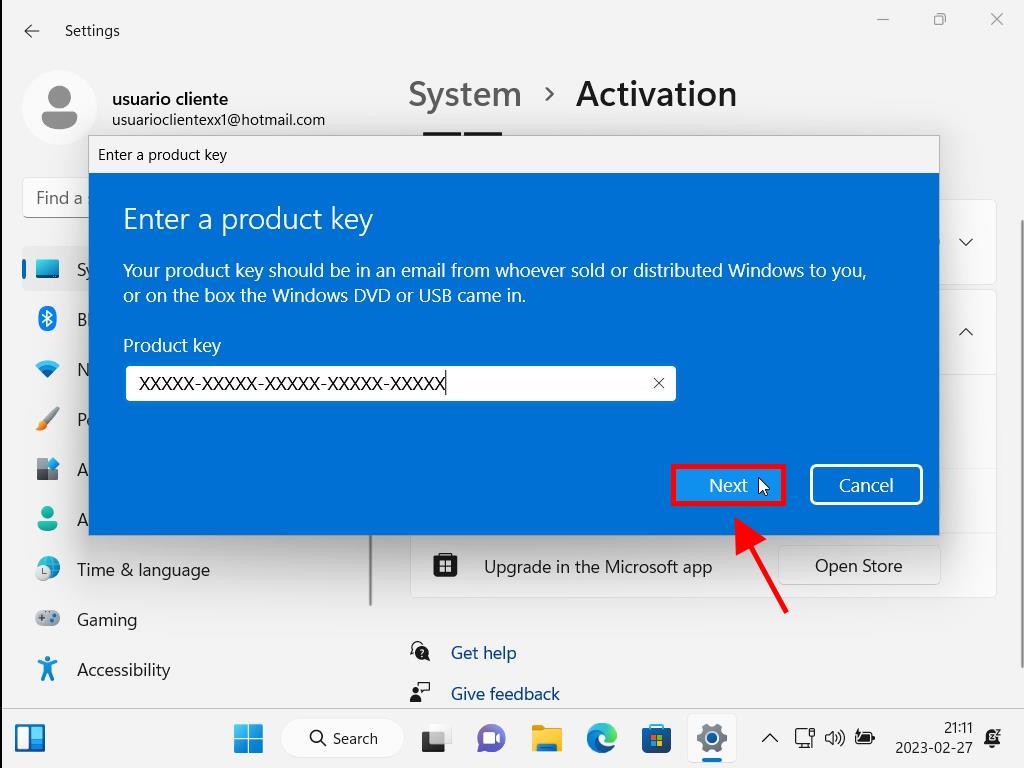Cancel the product key dialog
The height and width of the screenshot is (768, 1024).
[865, 485]
